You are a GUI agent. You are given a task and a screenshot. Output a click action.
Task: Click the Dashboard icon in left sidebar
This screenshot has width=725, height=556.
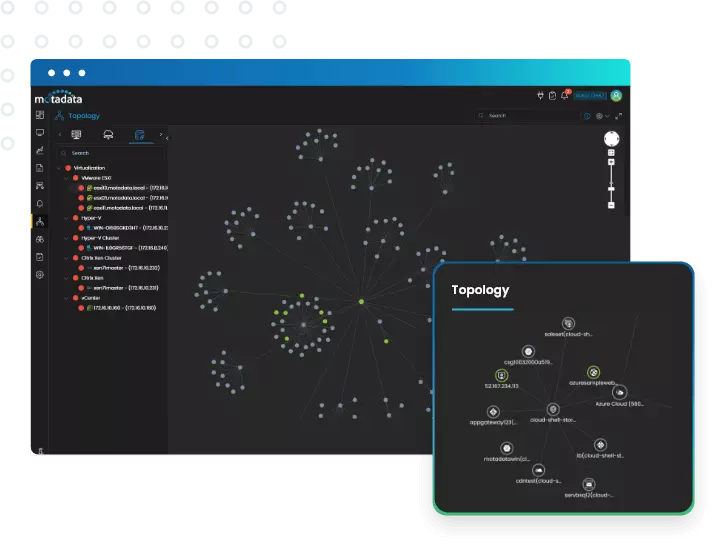click(40, 115)
